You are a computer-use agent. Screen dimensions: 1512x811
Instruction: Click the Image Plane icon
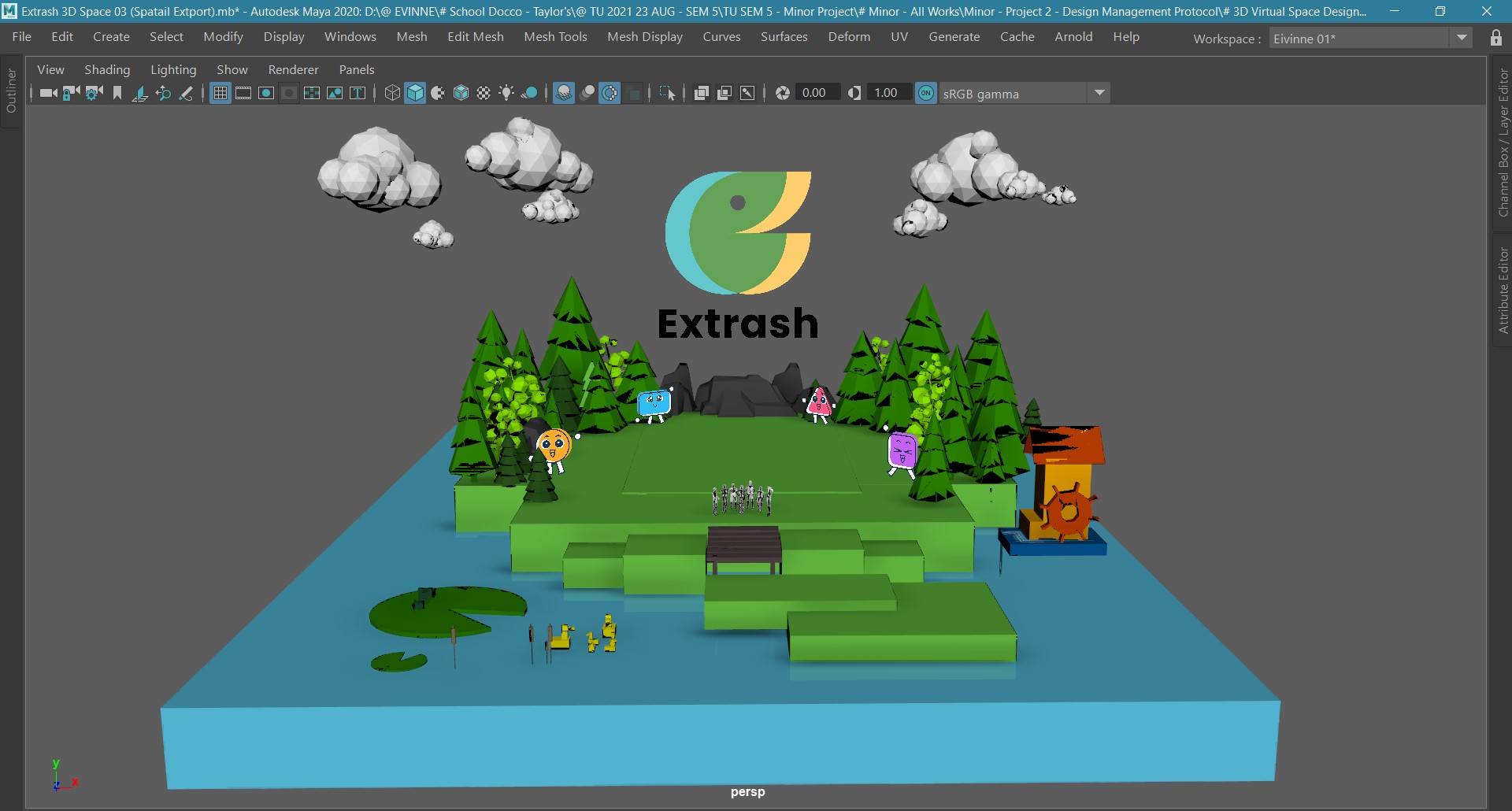coord(140,93)
